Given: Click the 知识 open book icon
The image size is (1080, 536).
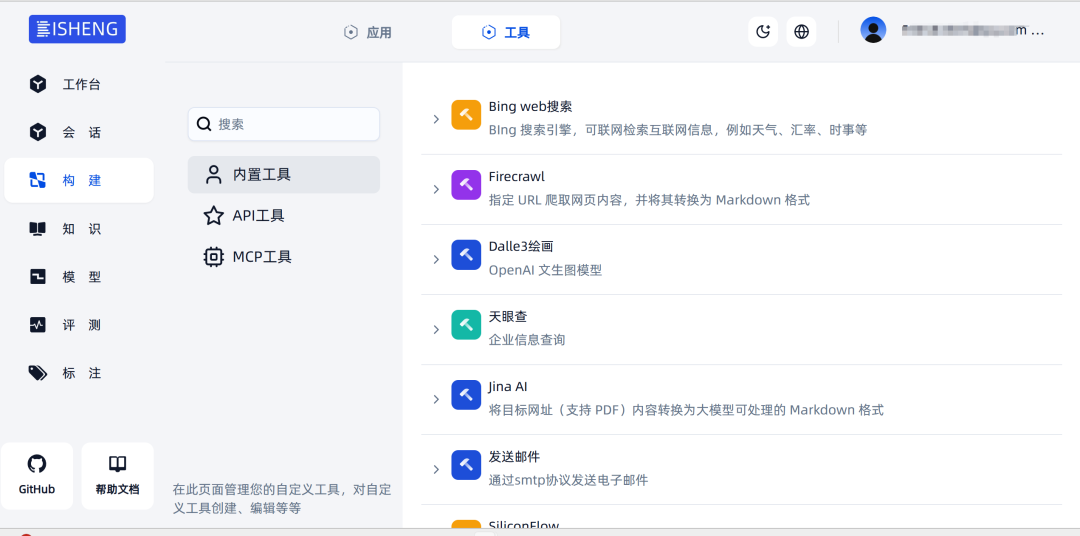Looking at the screenshot, I should 38,229.
